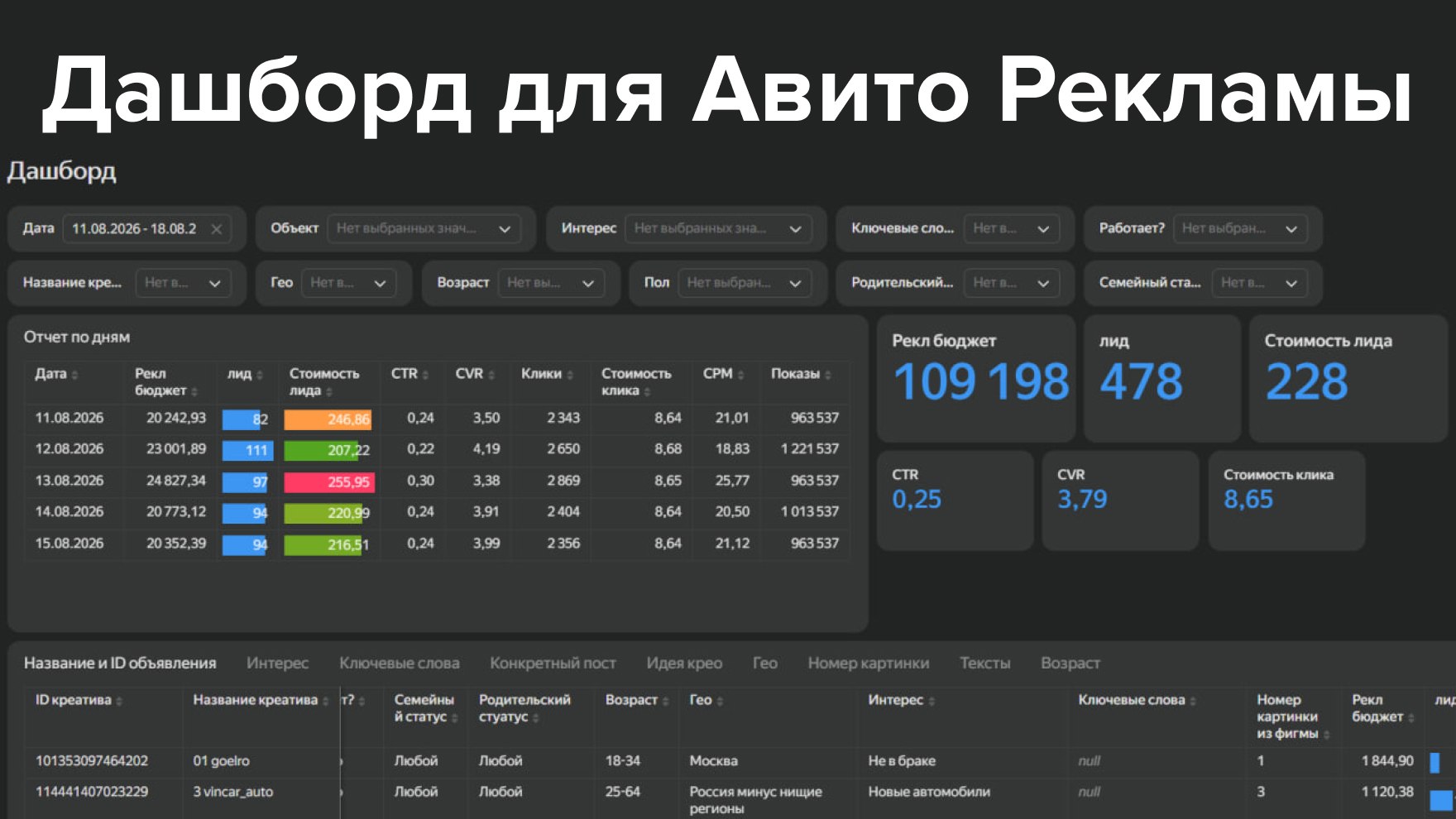Open the Конкретный пост tab
The height and width of the screenshot is (819, 1456).
coord(553,663)
